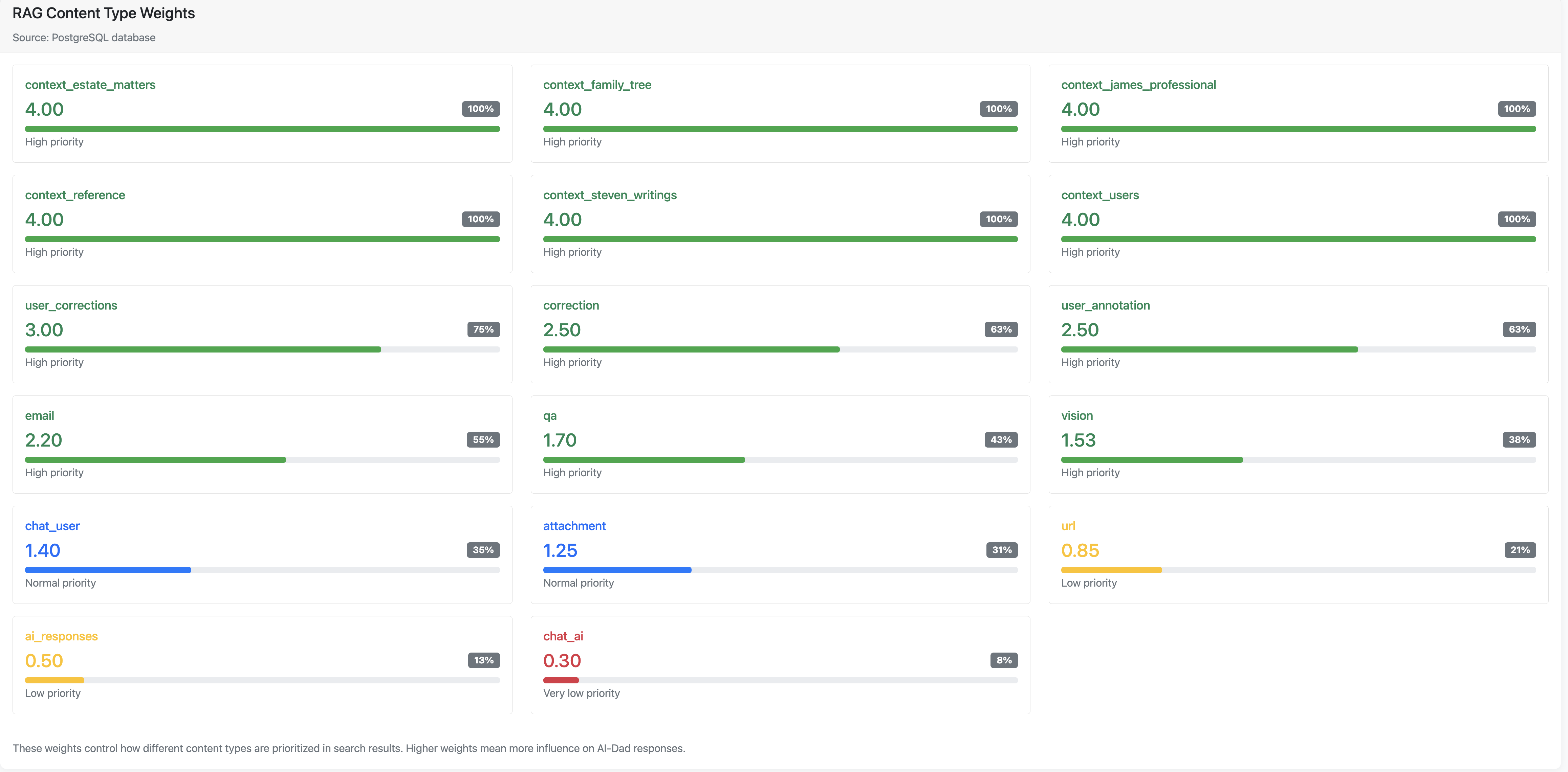The width and height of the screenshot is (1568, 772).
Task: Click the ai_responses progress bar
Action: [262, 680]
